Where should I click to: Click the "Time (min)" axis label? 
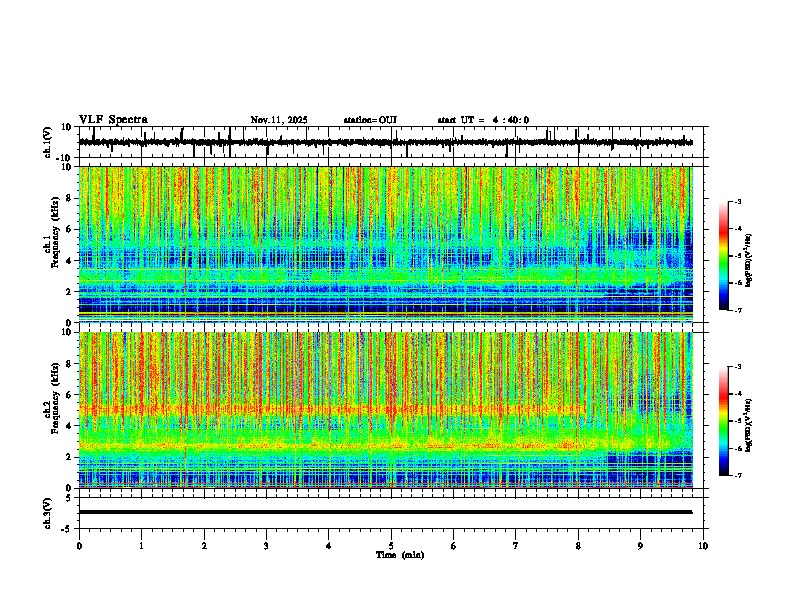click(x=400, y=555)
